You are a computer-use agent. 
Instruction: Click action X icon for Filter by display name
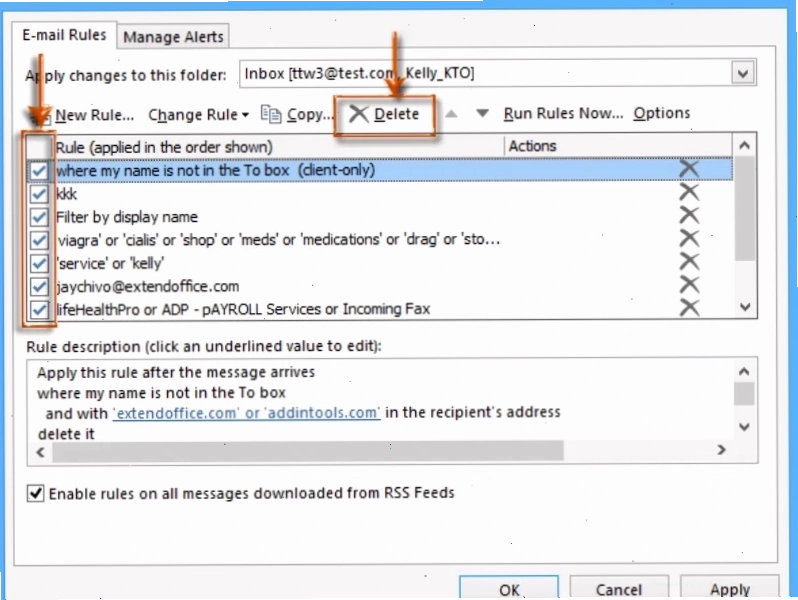coord(689,216)
